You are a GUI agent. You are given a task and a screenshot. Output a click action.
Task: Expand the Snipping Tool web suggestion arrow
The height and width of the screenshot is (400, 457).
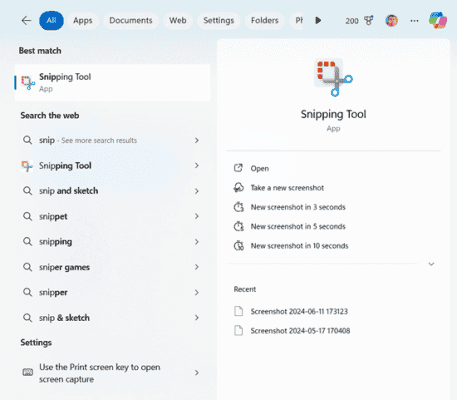coord(197,166)
